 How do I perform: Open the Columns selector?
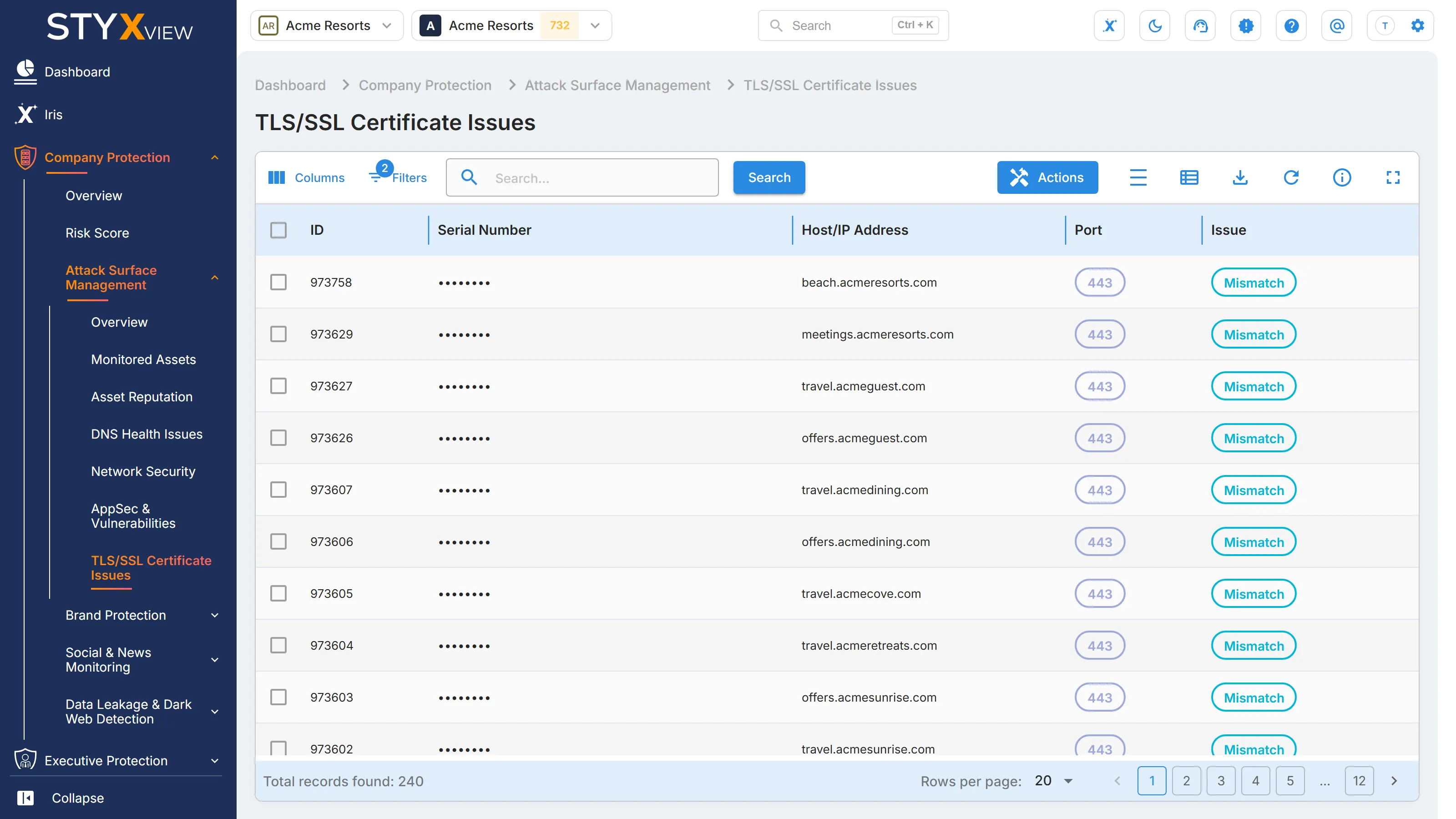306,177
